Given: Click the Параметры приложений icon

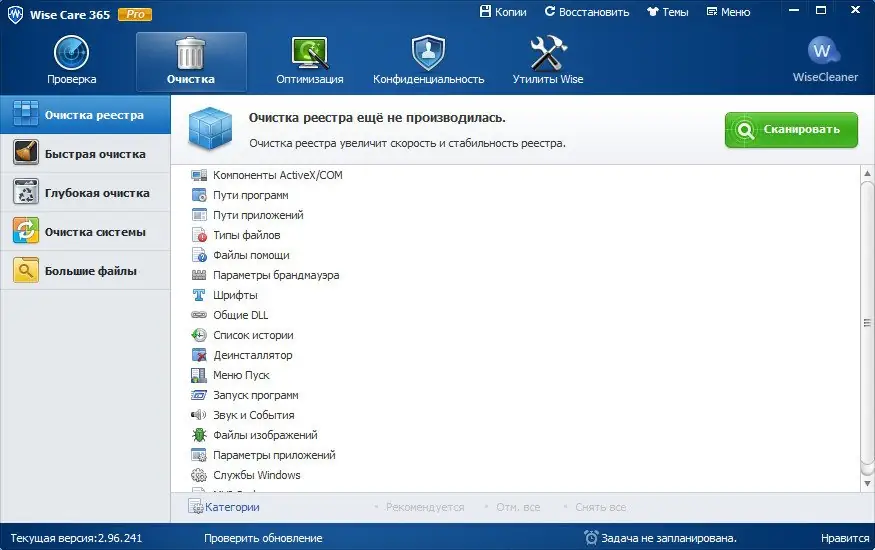Looking at the screenshot, I should point(199,455).
